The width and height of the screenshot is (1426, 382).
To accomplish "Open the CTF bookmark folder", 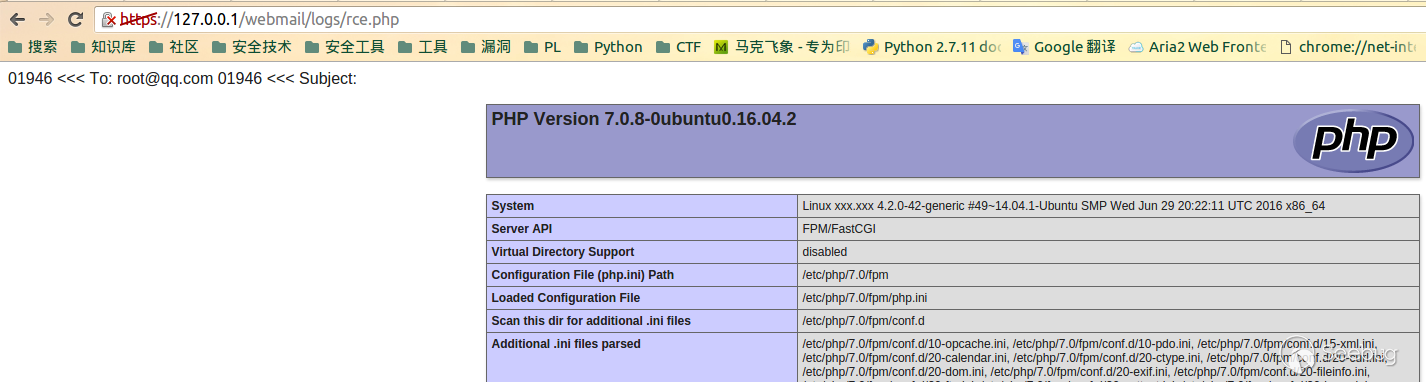I will click(x=678, y=47).
